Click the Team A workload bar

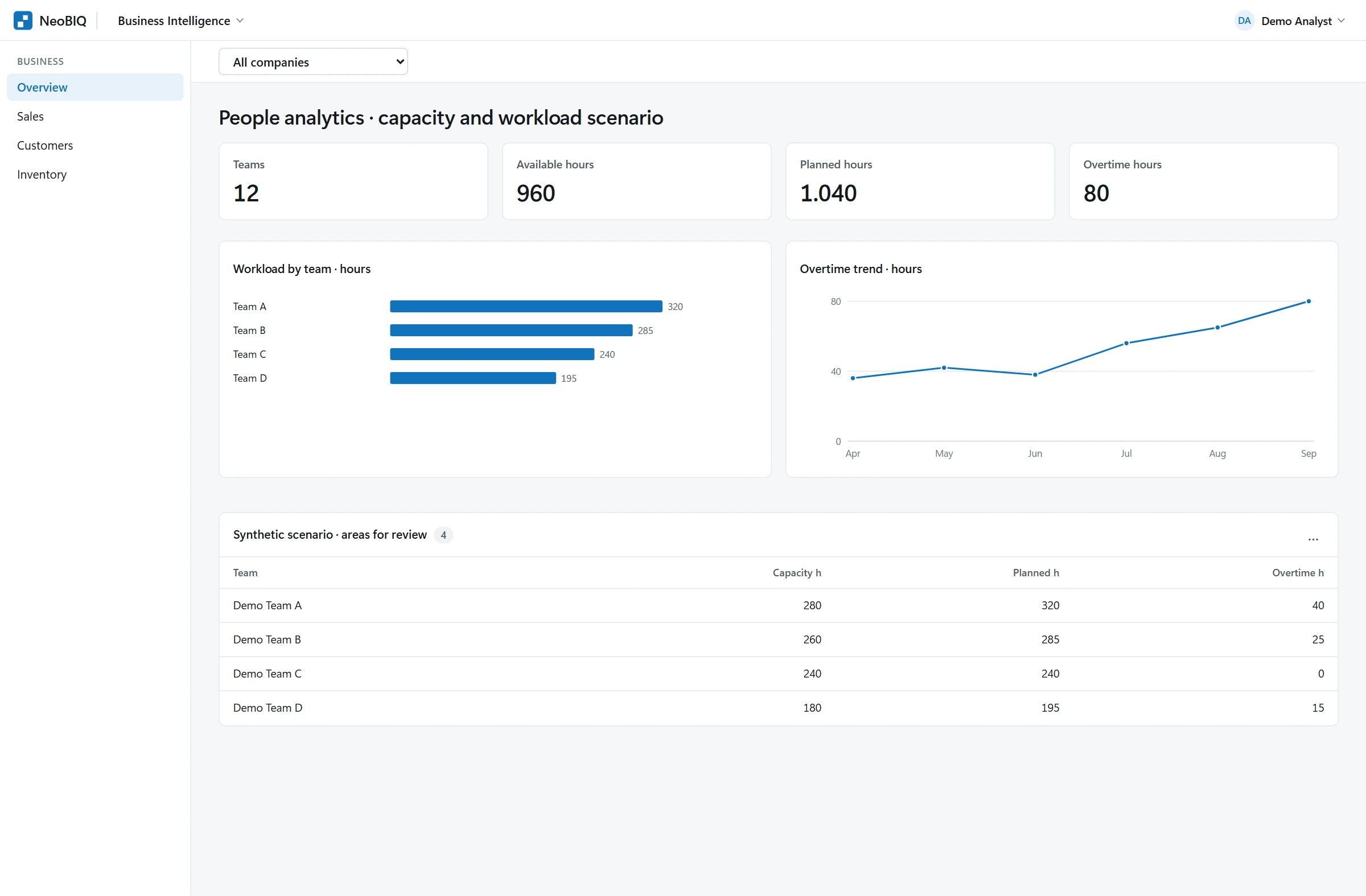coord(526,306)
